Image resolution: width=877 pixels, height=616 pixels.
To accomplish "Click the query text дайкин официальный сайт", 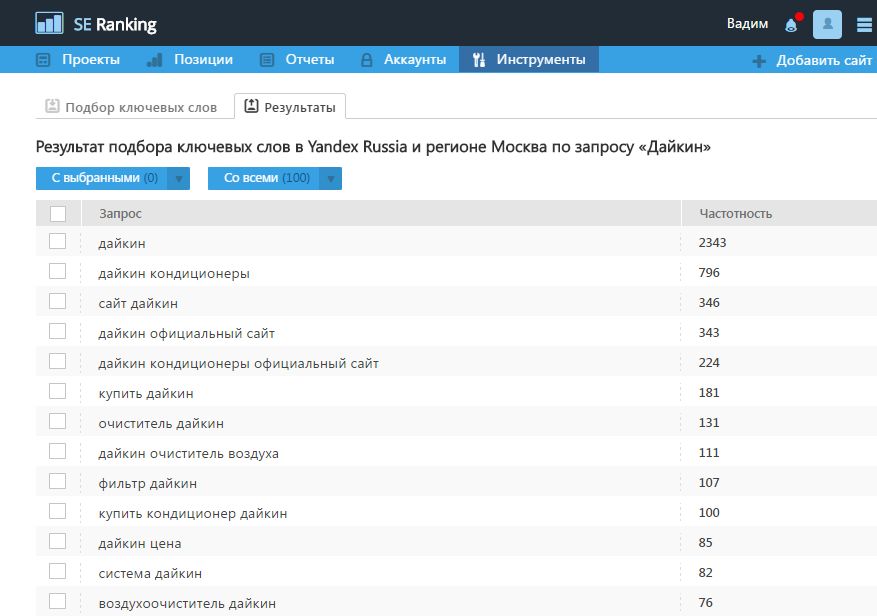I will 187,334.
